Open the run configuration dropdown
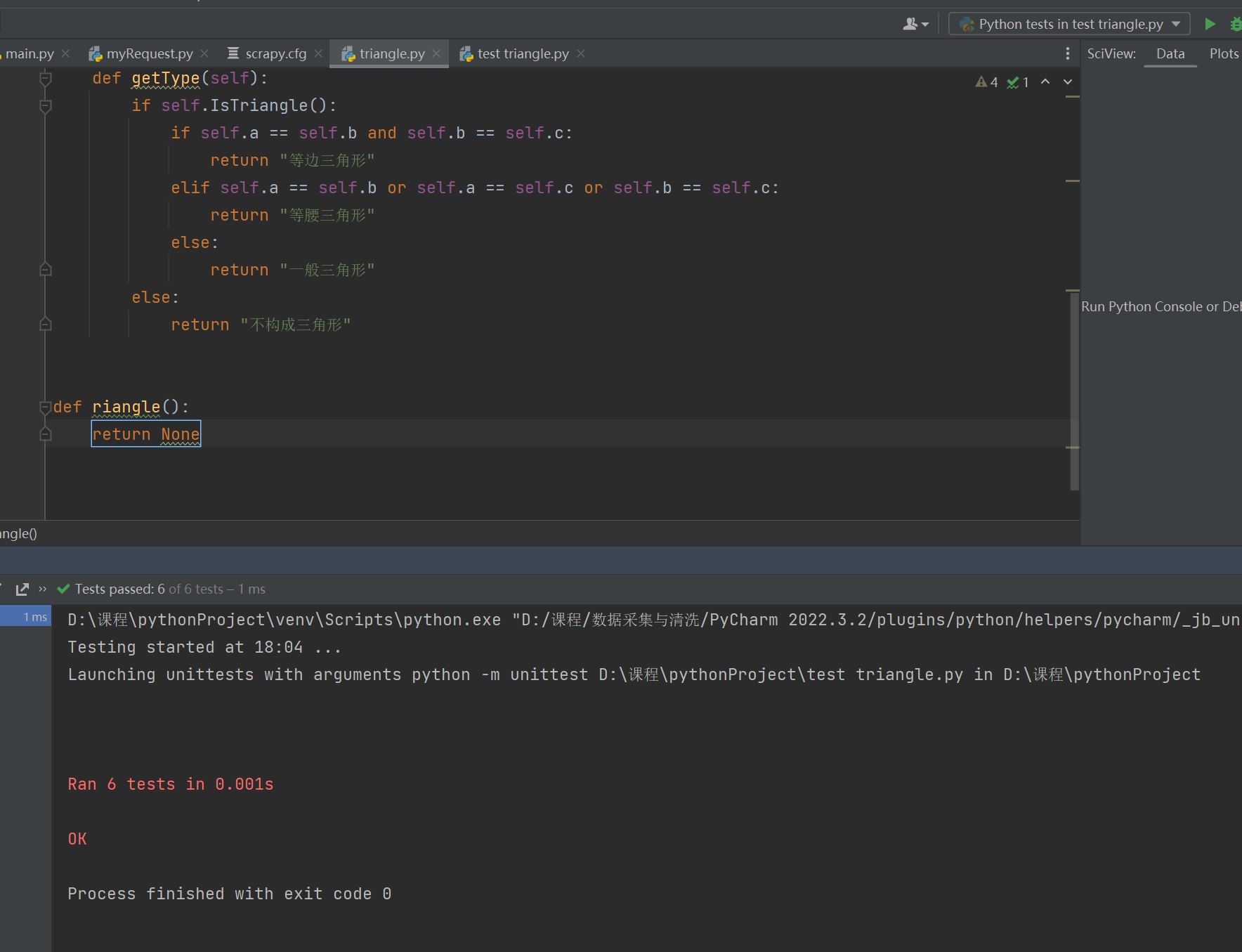This screenshot has width=1242, height=952. click(1069, 24)
